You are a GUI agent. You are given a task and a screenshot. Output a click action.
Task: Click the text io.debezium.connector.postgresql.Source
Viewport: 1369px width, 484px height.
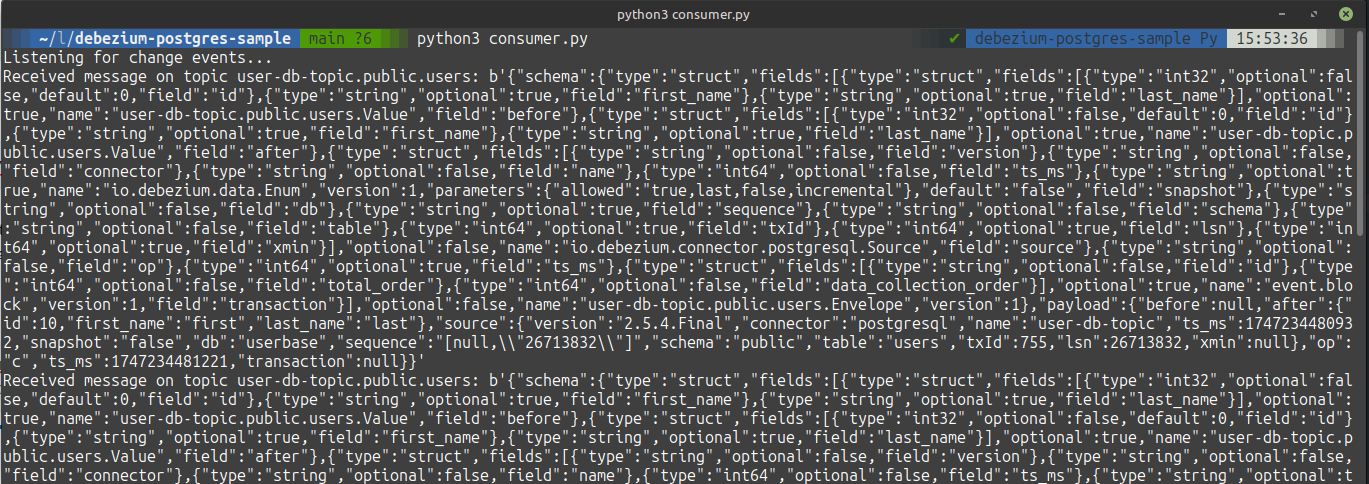[x=747, y=247]
